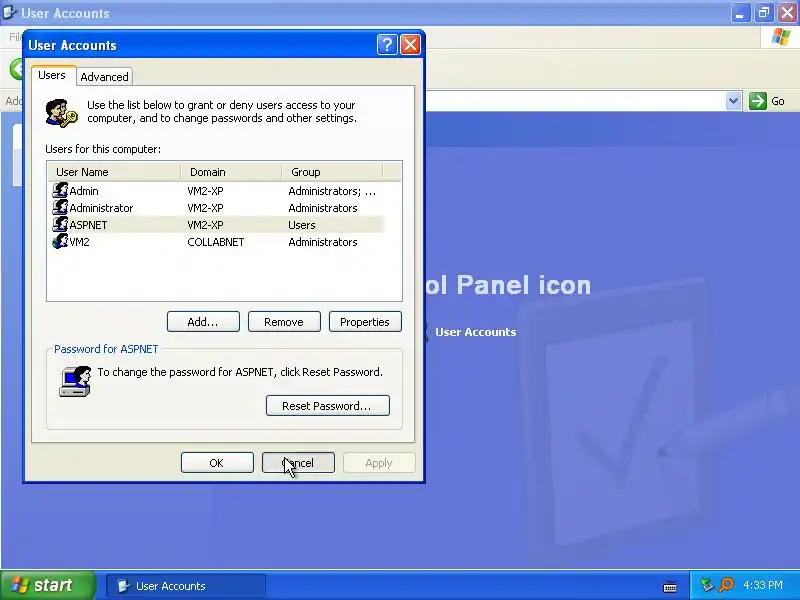
Task: Sort by Domain column header
Action: pos(231,172)
